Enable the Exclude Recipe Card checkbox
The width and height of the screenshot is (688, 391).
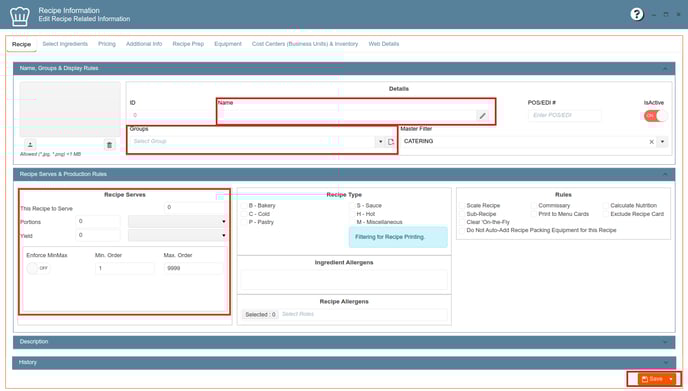tap(606, 214)
